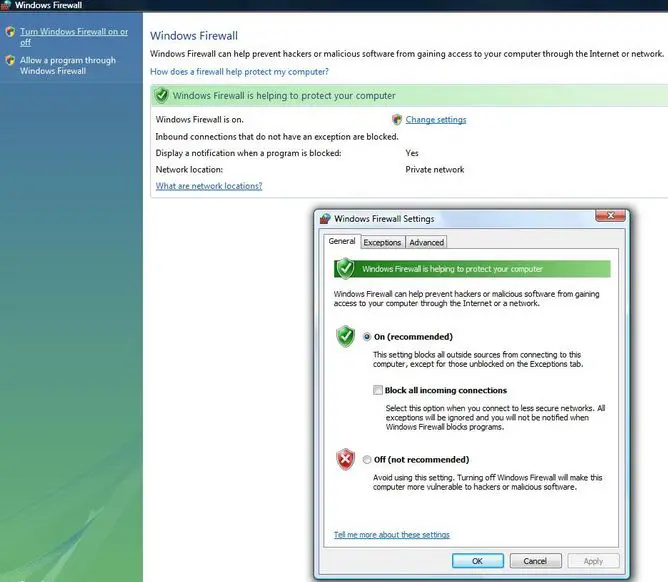Click the shield icon next to Change settings
Viewport: 668px width, 582px height.
(x=397, y=120)
